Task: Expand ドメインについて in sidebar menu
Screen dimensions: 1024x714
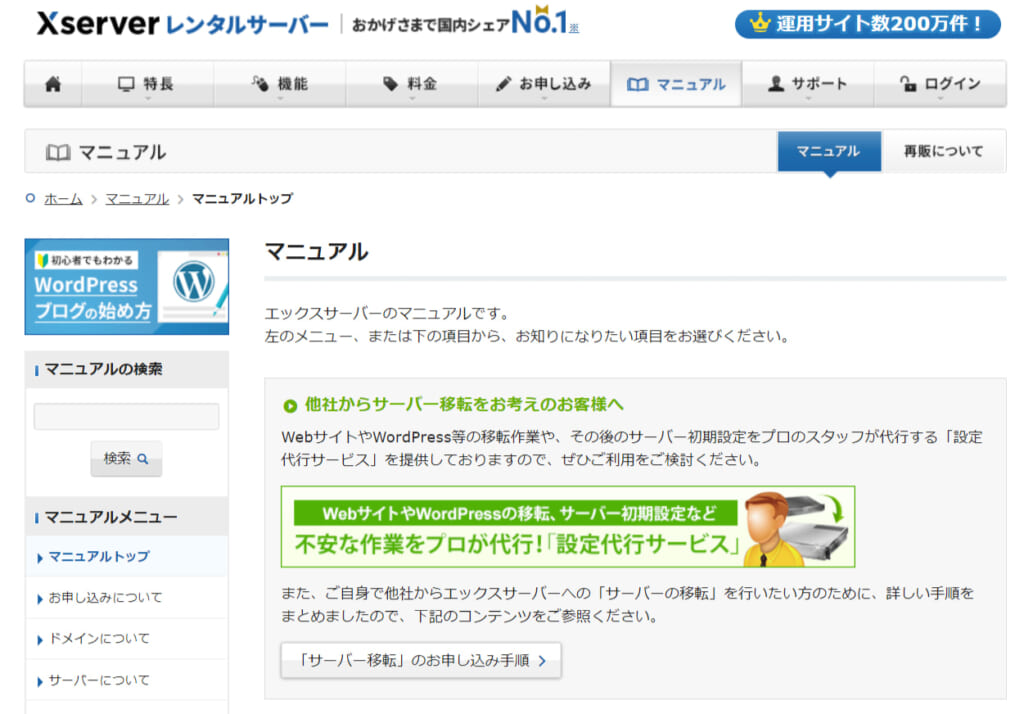Action: tap(99, 639)
